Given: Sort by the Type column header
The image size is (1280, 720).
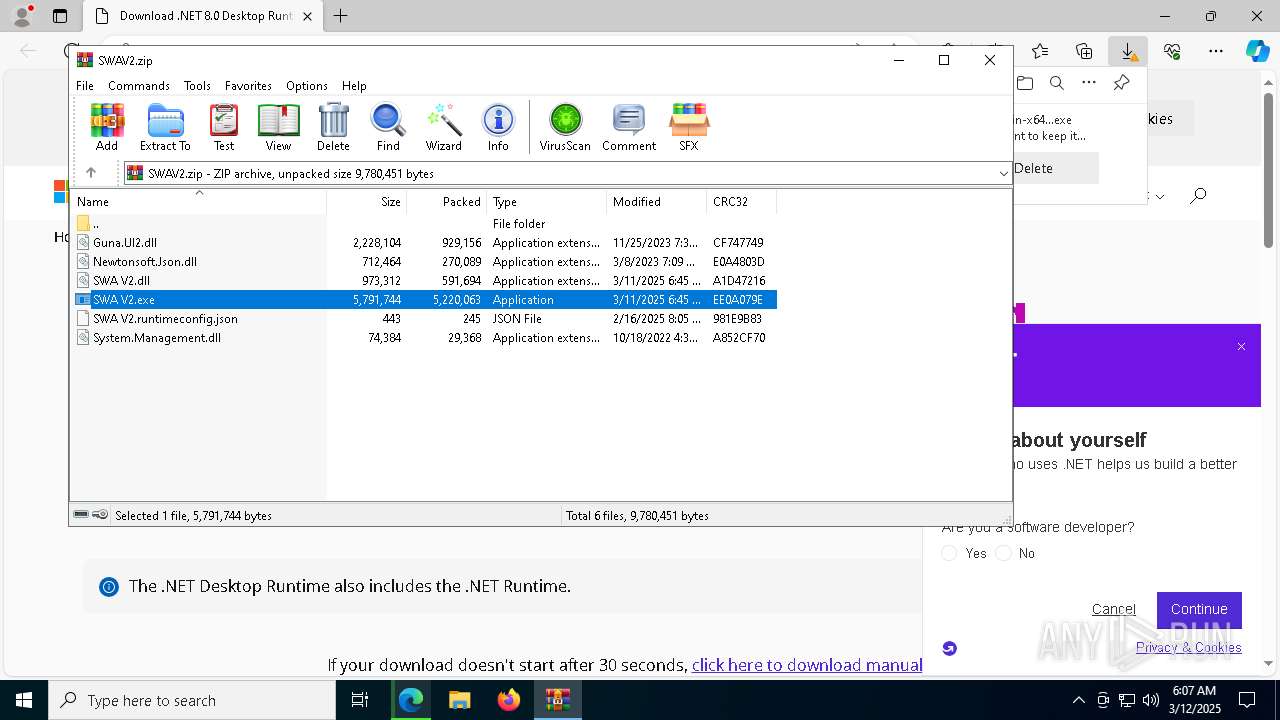Looking at the screenshot, I should click(x=547, y=202).
